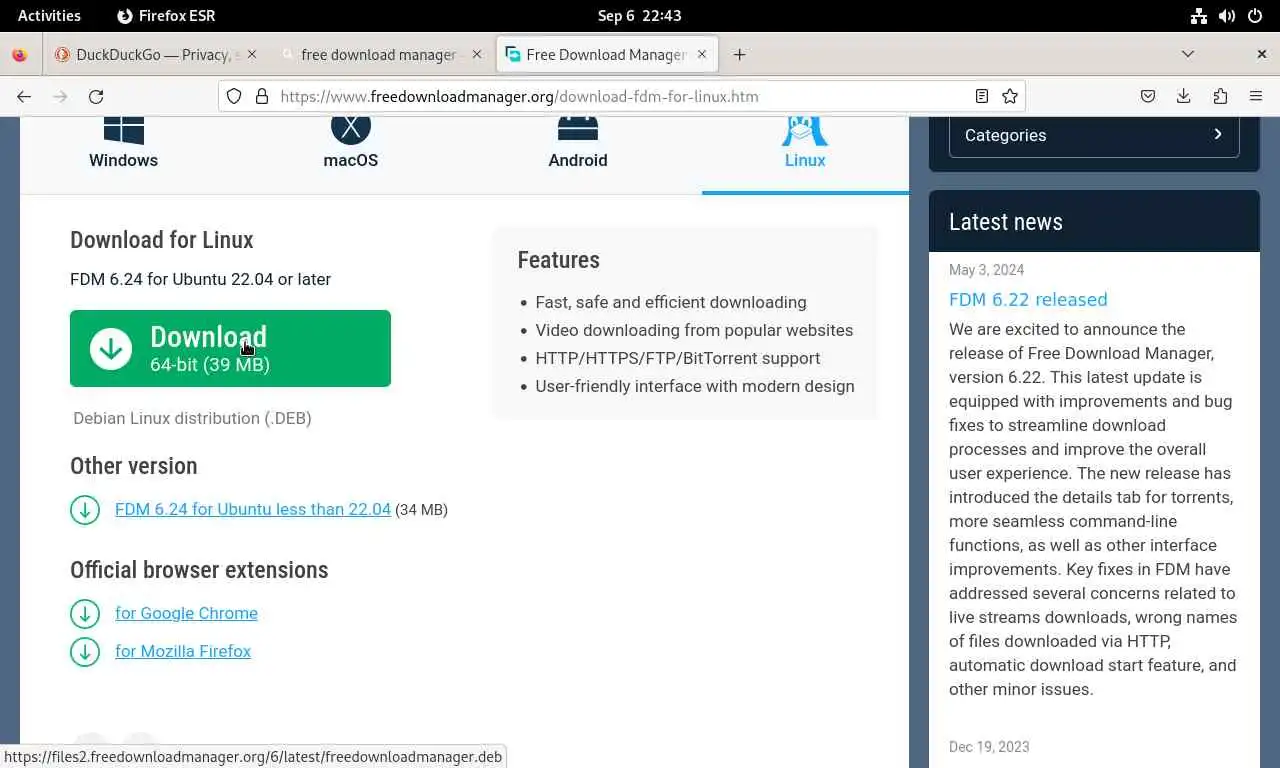Open the Firefox View pinned icon
1280x768 pixels.
[19, 55]
